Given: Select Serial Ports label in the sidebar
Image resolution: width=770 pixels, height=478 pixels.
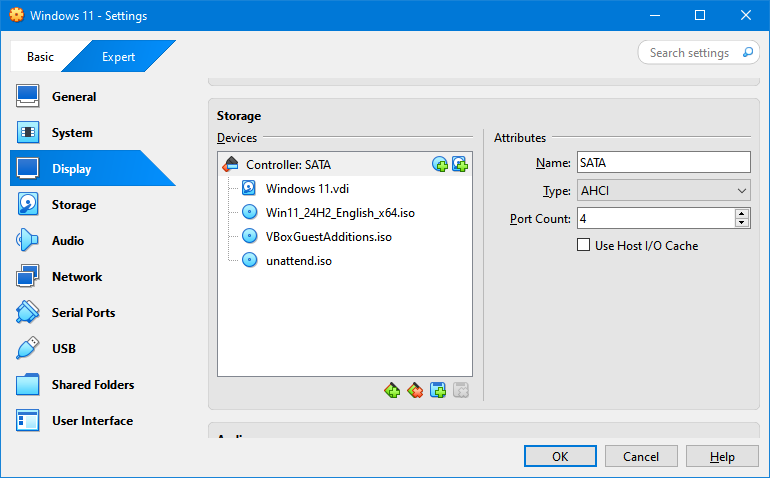Looking at the screenshot, I should click(83, 312).
